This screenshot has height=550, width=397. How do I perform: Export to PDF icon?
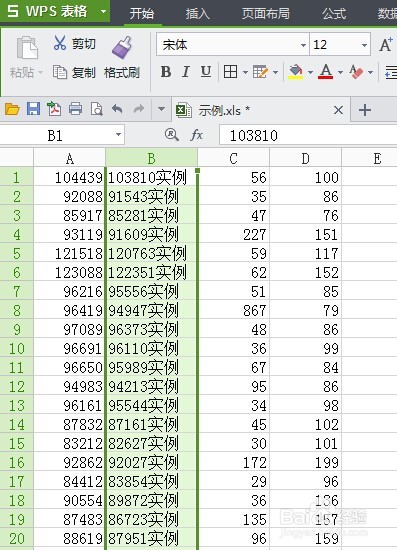click(x=54, y=109)
